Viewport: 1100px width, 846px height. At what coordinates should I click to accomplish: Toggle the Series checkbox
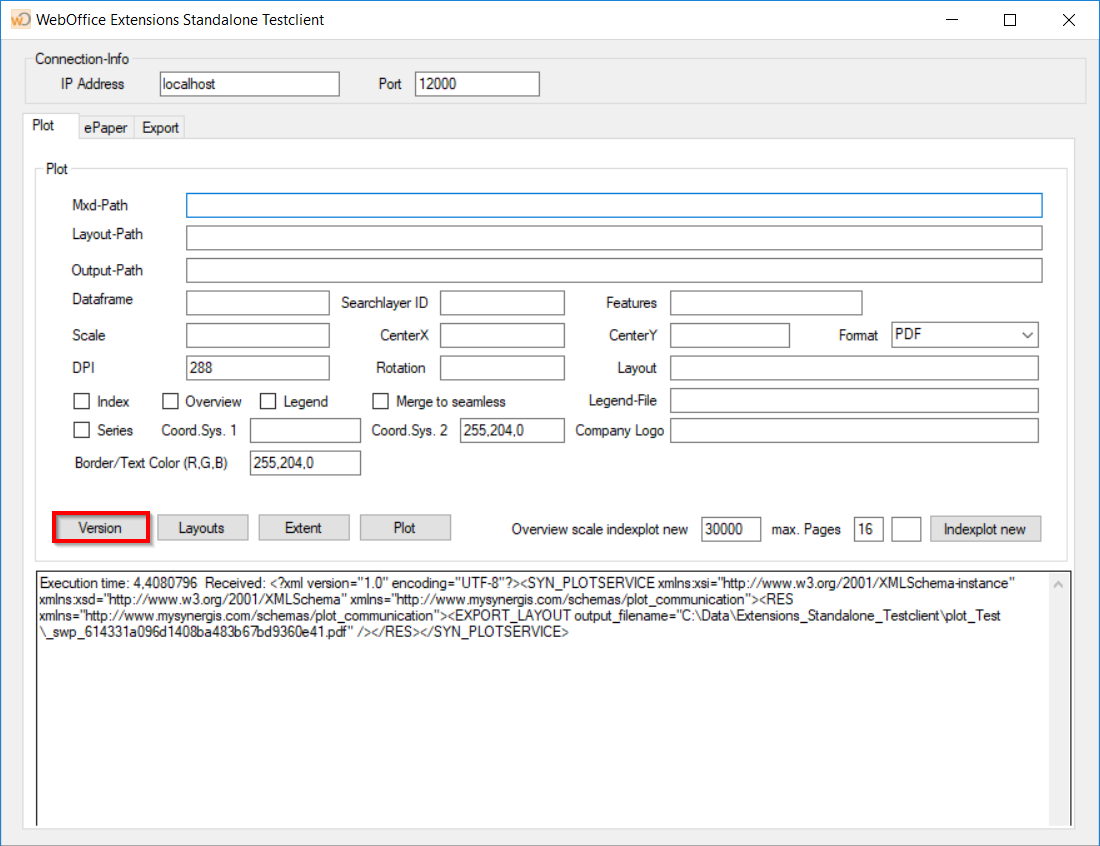[x=82, y=430]
